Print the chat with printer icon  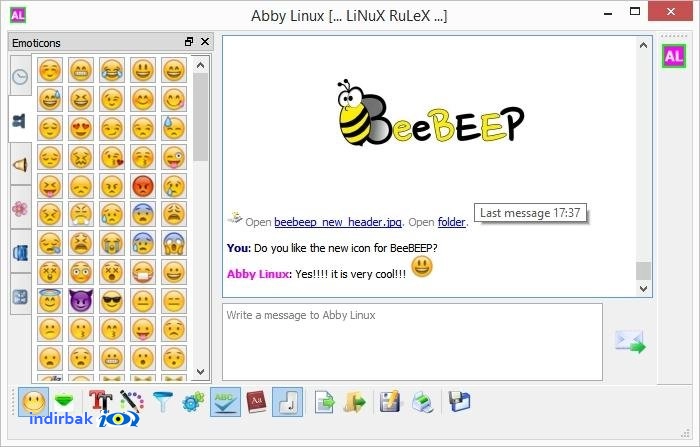[x=422, y=402]
